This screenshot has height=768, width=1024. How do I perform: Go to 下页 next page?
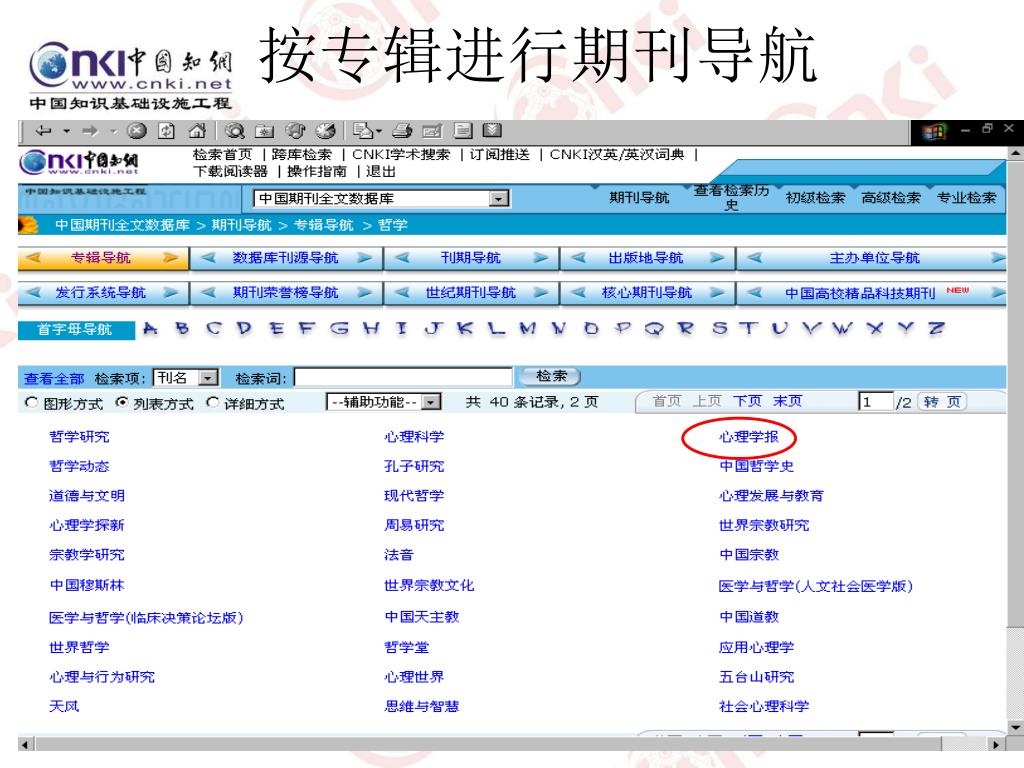[747, 401]
